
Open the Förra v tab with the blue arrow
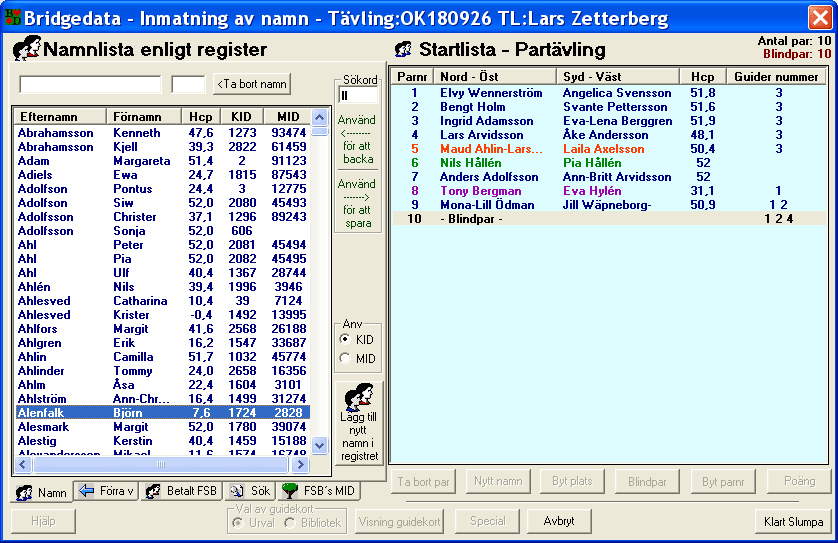pyautogui.click(x=106, y=492)
